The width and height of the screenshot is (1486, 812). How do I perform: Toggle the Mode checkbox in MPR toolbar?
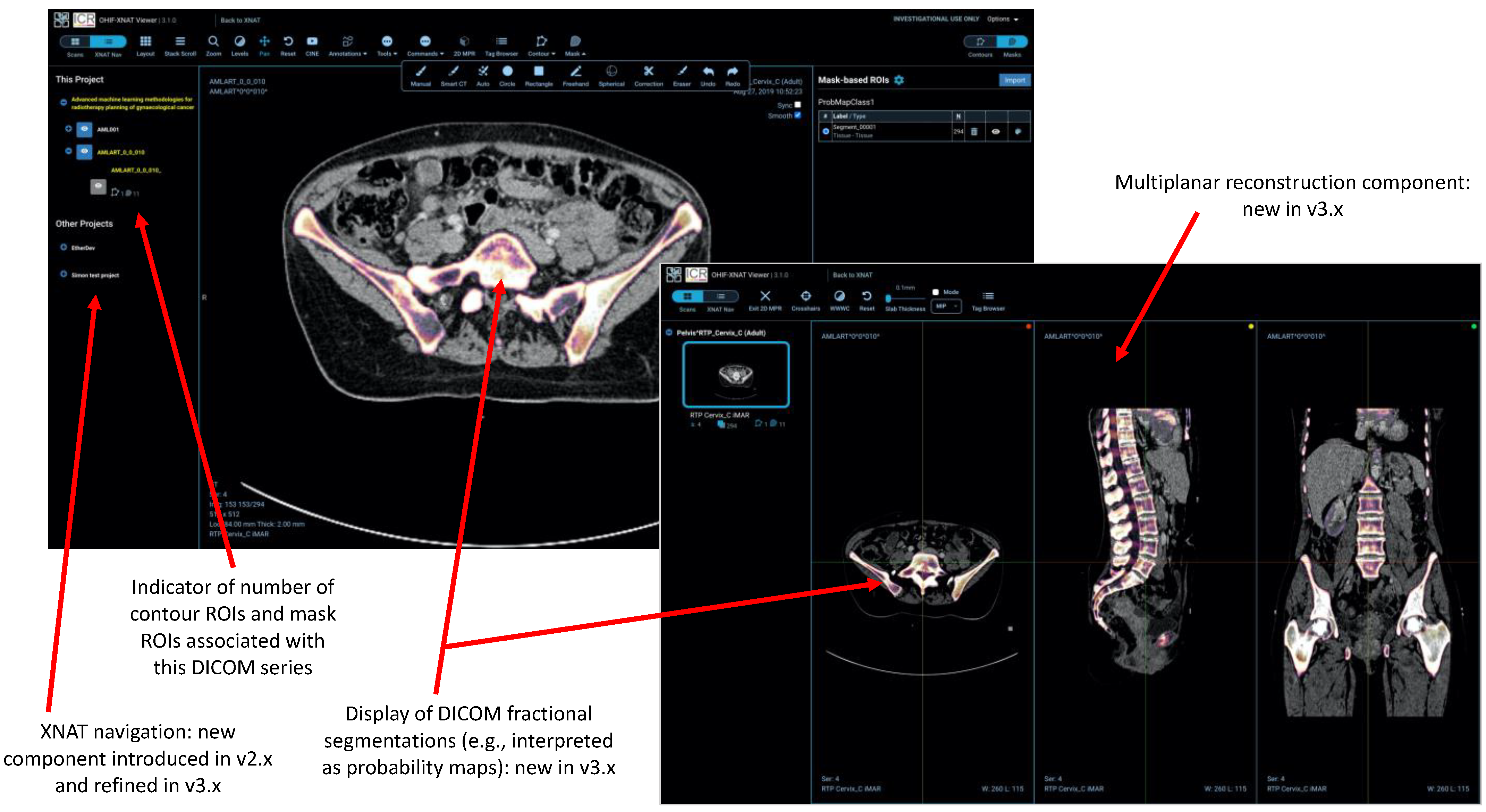pos(936,292)
